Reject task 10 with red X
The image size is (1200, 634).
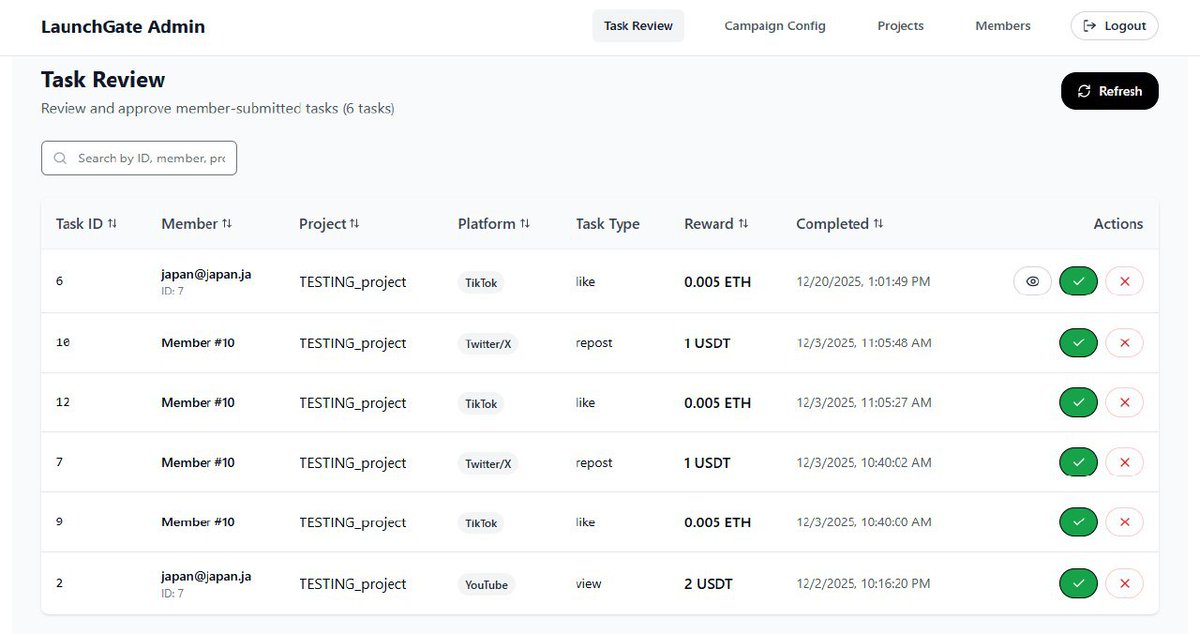click(1124, 343)
